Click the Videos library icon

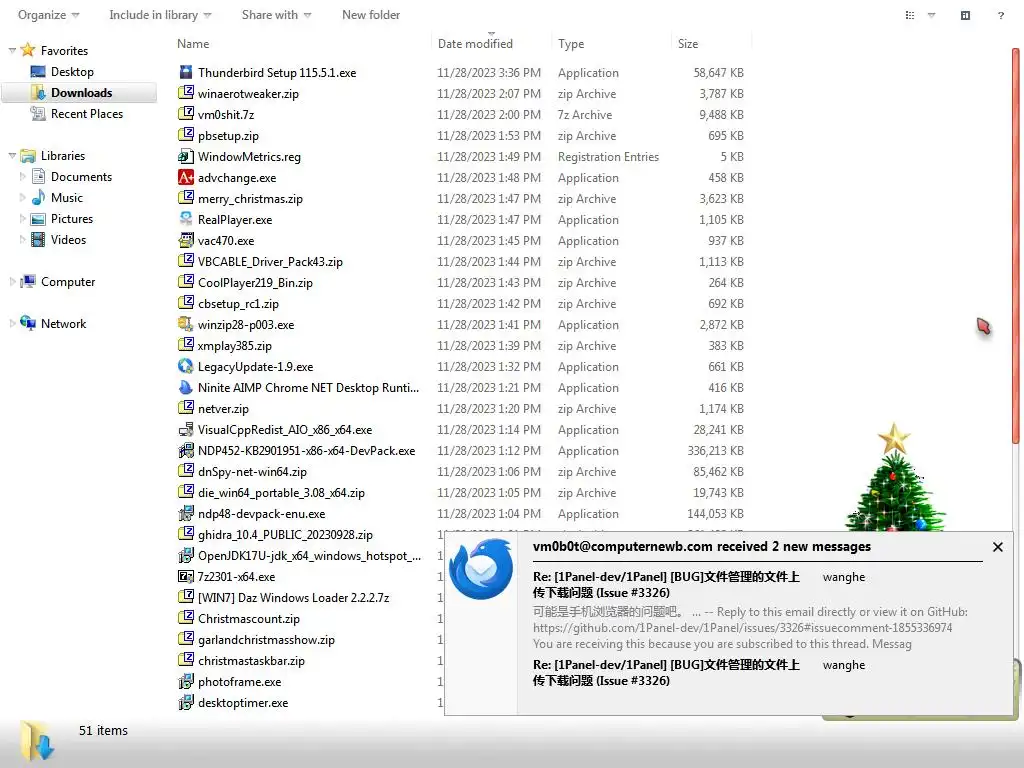(39, 239)
